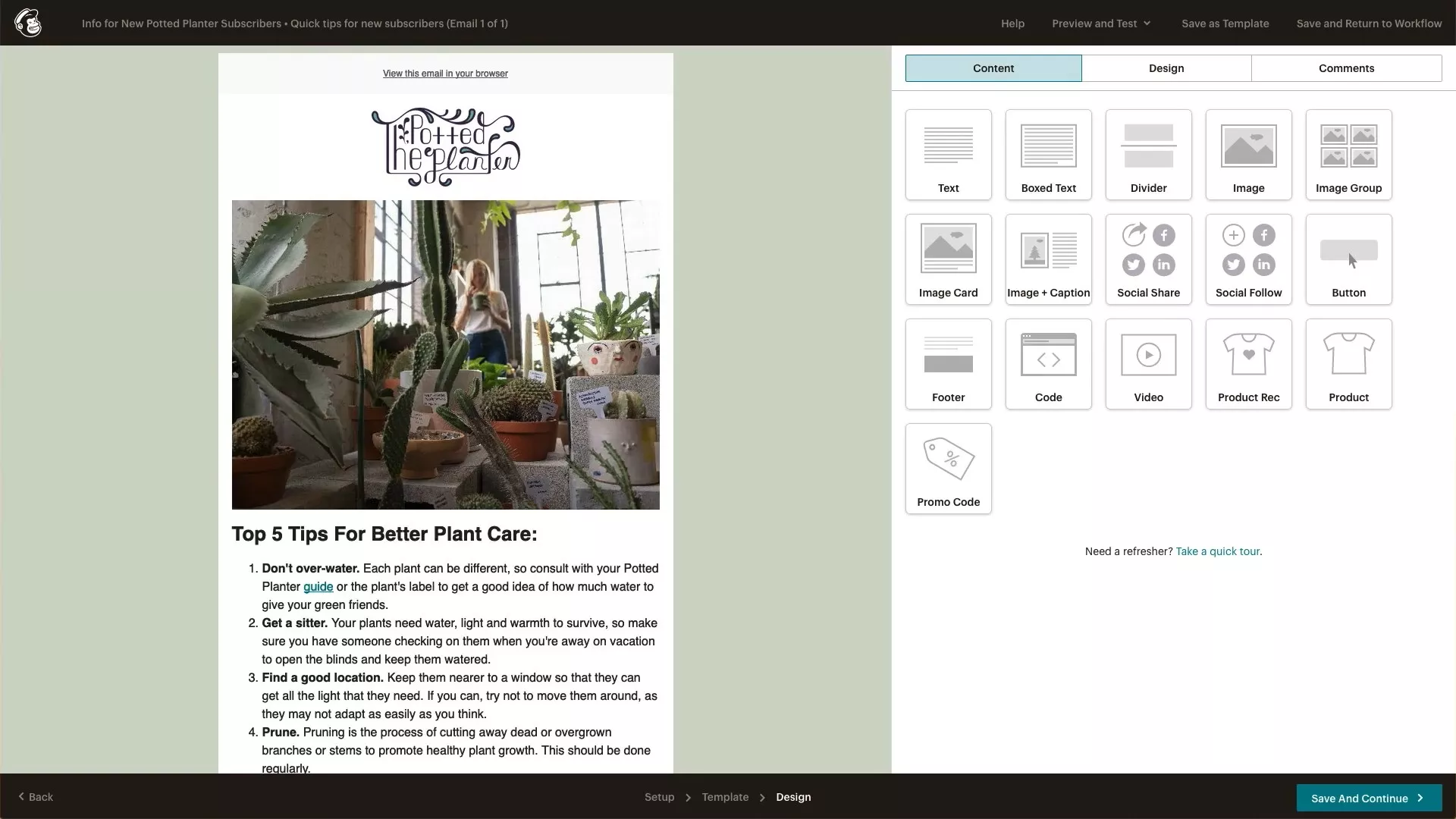
Task: Select the Code content block
Action: (x=1048, y=364)
